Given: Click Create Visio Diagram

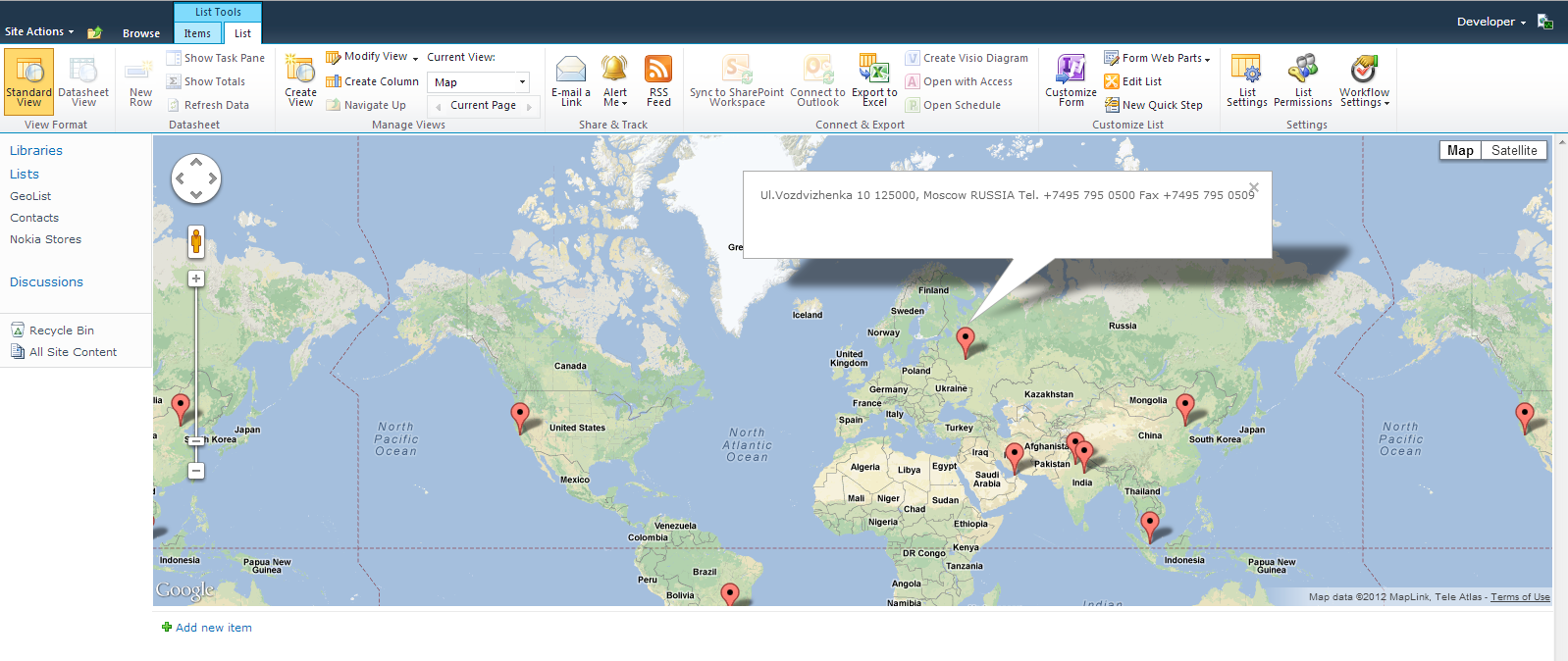Looking at the screenshot, I should [x=967, y=58].
